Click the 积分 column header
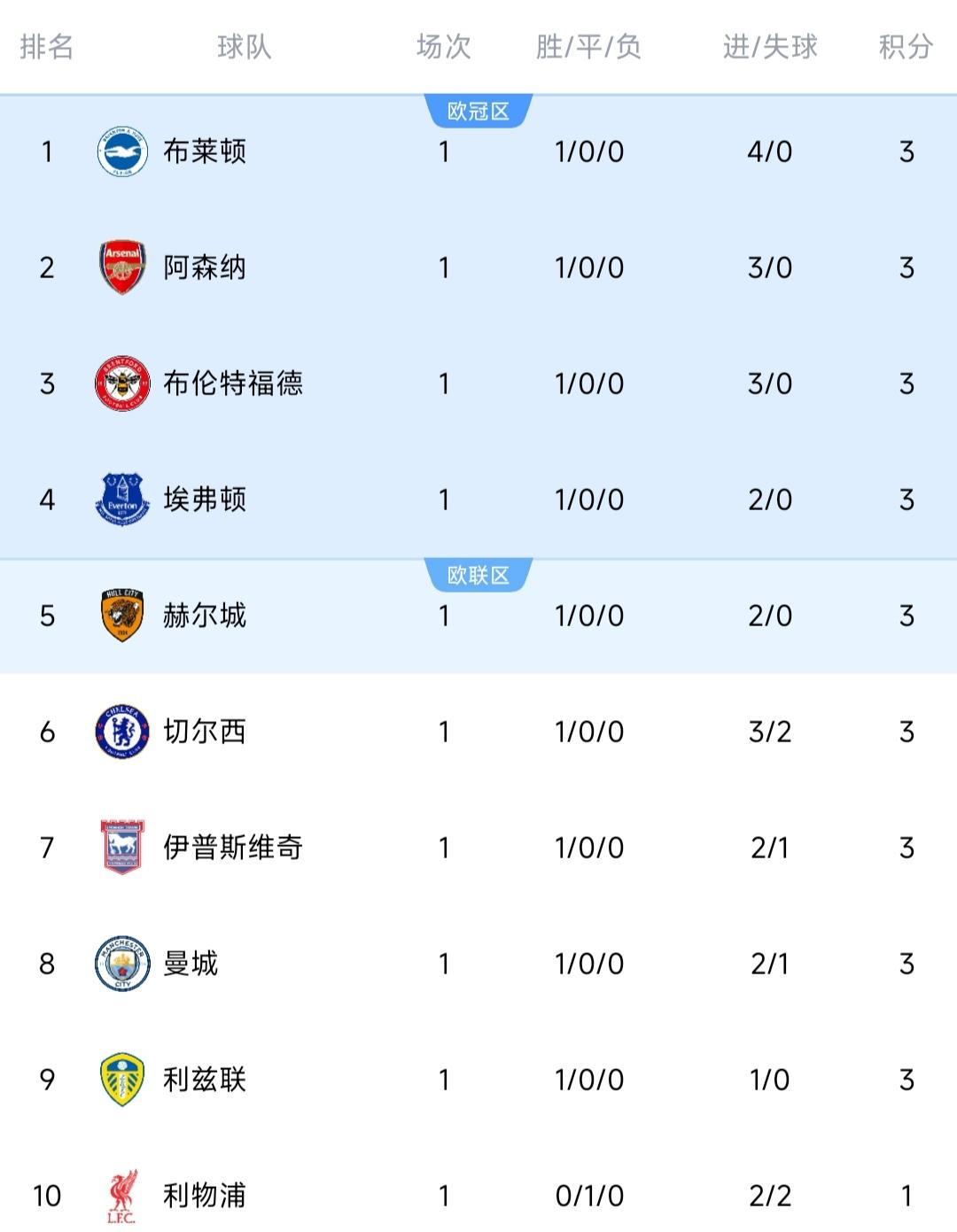The width and height of the screenshot is (957, 1232). click(x=906, y=47)
